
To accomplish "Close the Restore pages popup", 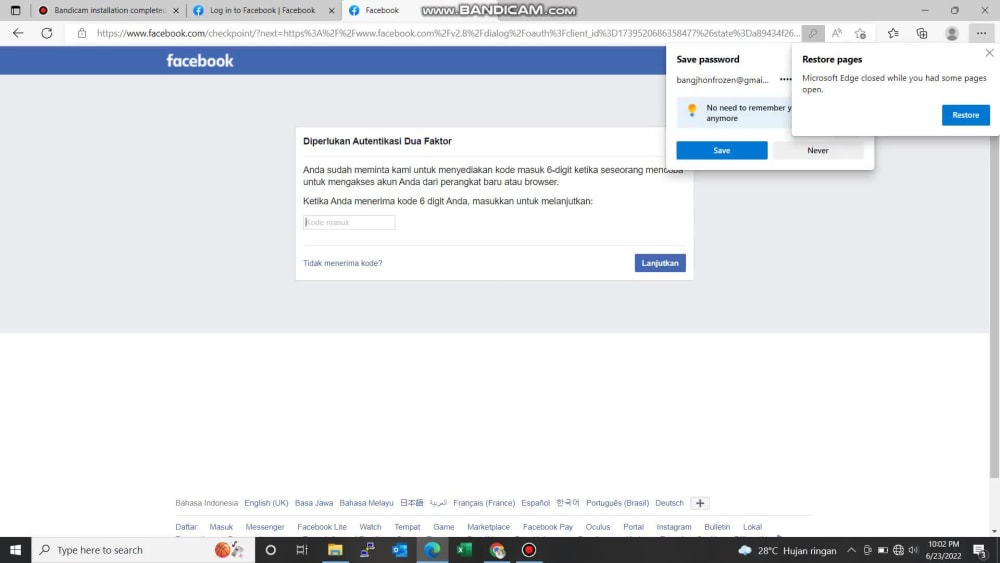I will 989,53.
